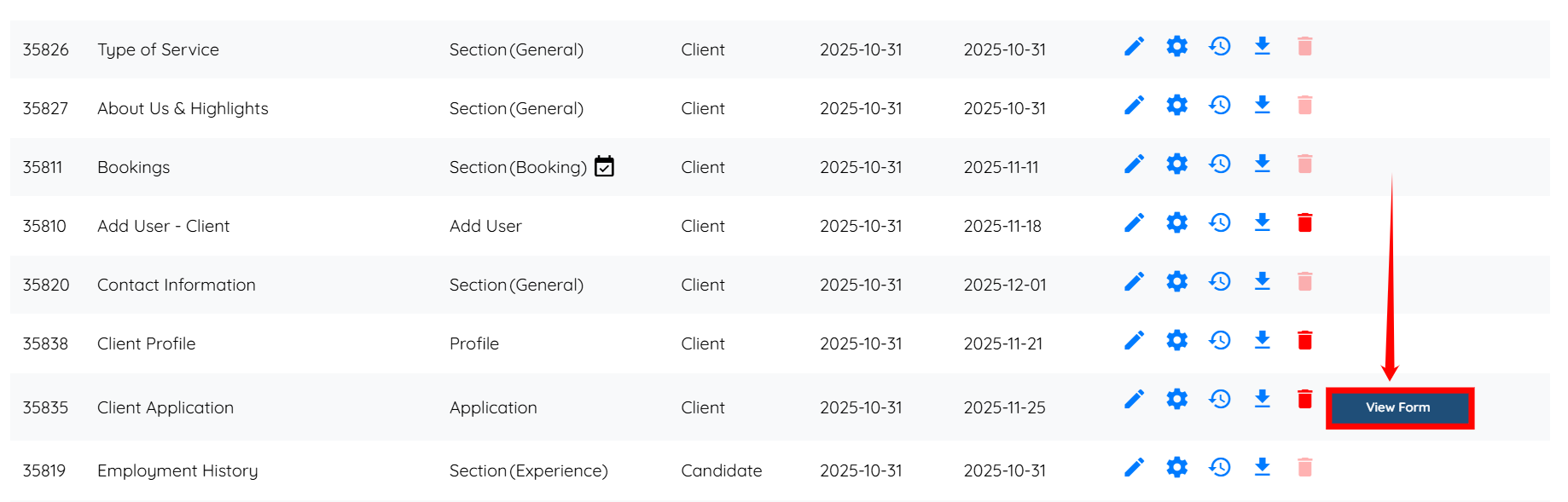This screenshot has height=502, width=1568.
Task: Download the Employment History form
Action: click(x=1263, y=467)
